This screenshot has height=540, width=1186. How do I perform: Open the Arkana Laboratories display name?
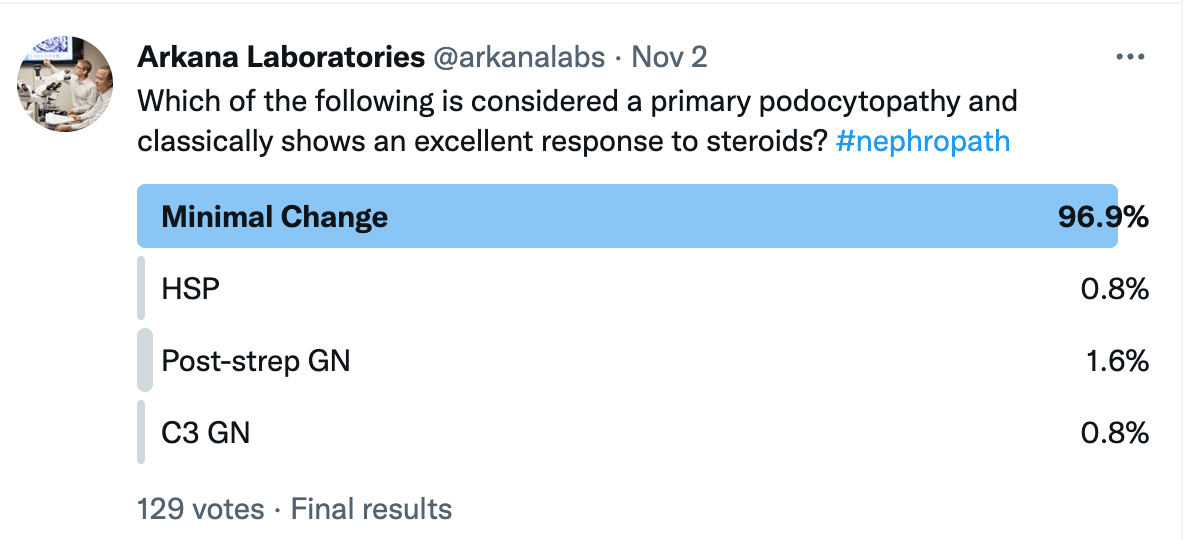281,57
